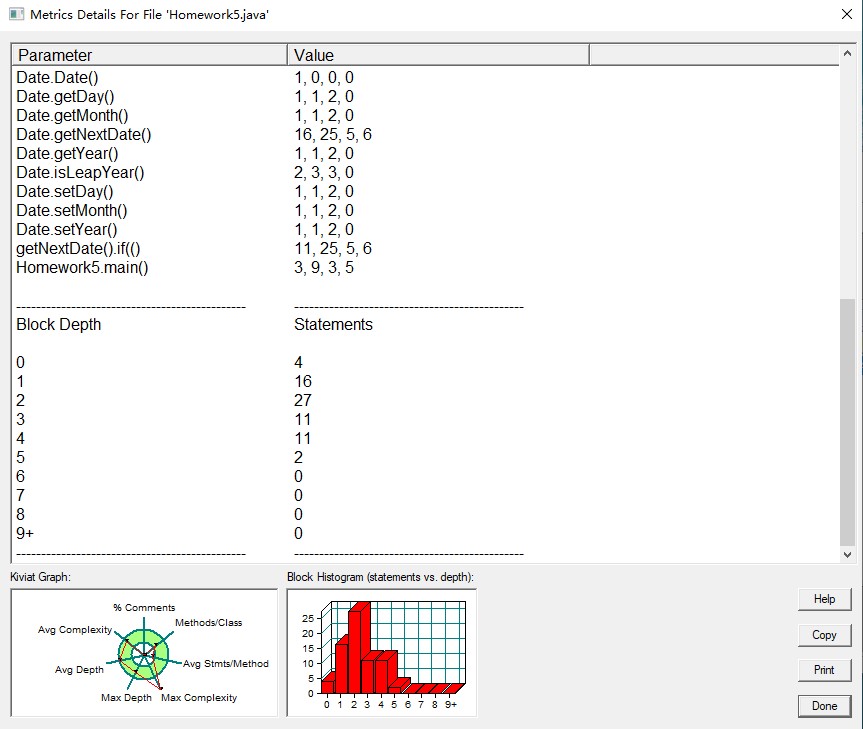Click the Value column header
863x729 pixels.
(438, 55)
